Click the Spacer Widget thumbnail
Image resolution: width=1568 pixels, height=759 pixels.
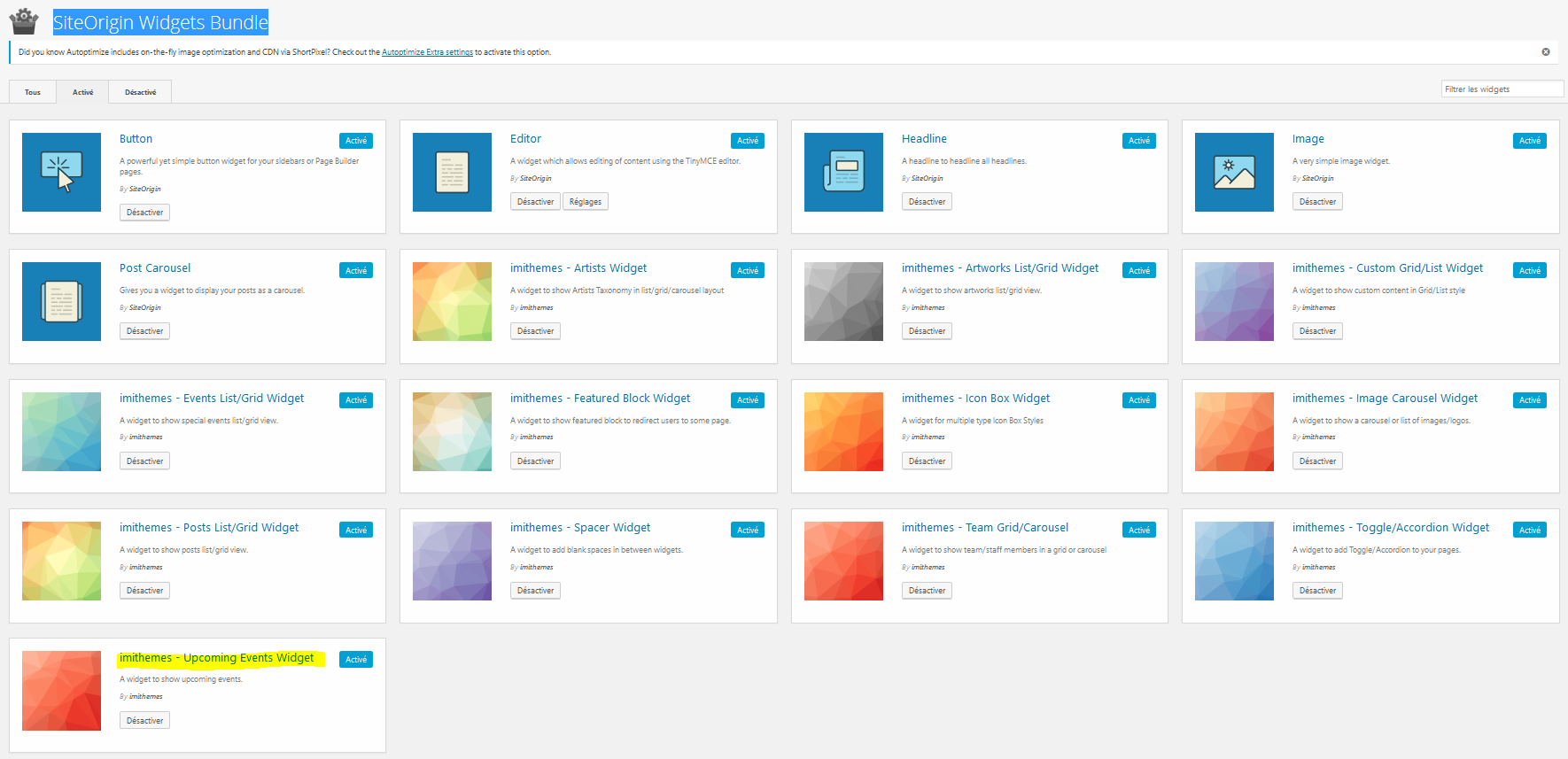click(452, 561)
